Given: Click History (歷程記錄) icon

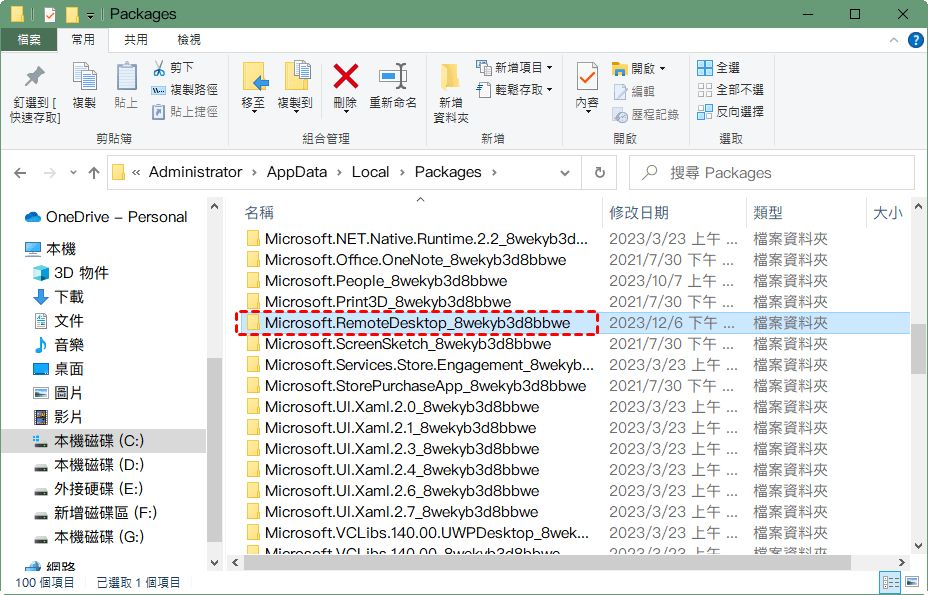Looking at the screenshot, I should click(620, 115).
